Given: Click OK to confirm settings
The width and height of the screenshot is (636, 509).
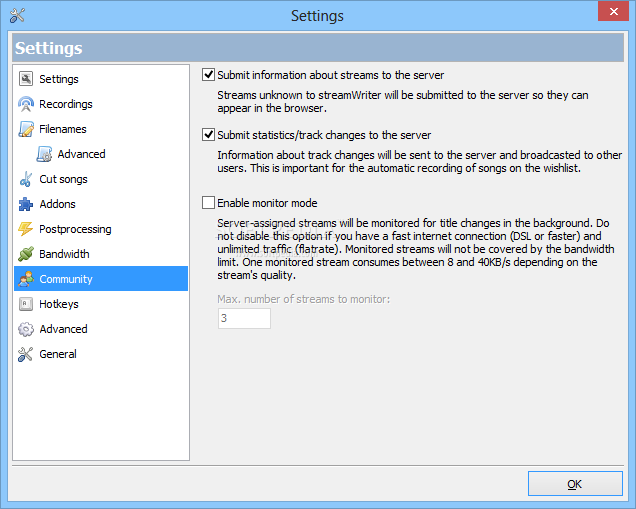Looking at the screenshot, I should (575, 483).
